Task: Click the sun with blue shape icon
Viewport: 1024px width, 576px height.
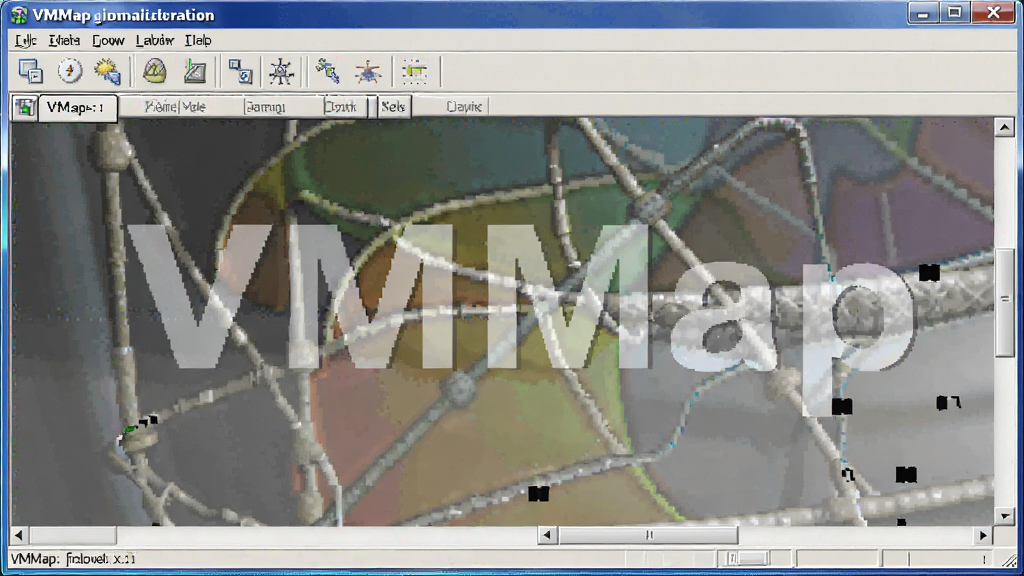Action: pyautogui.click(x=108, y=71)
